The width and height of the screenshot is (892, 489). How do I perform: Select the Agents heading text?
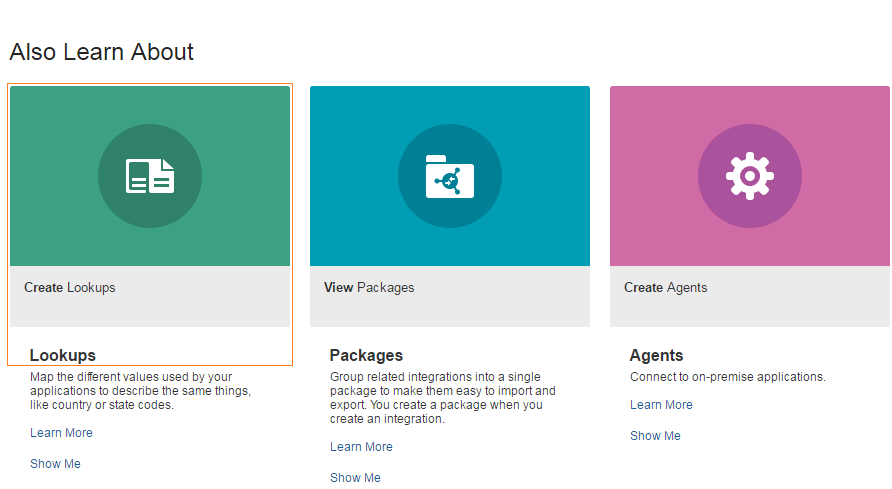click(656, 355)
